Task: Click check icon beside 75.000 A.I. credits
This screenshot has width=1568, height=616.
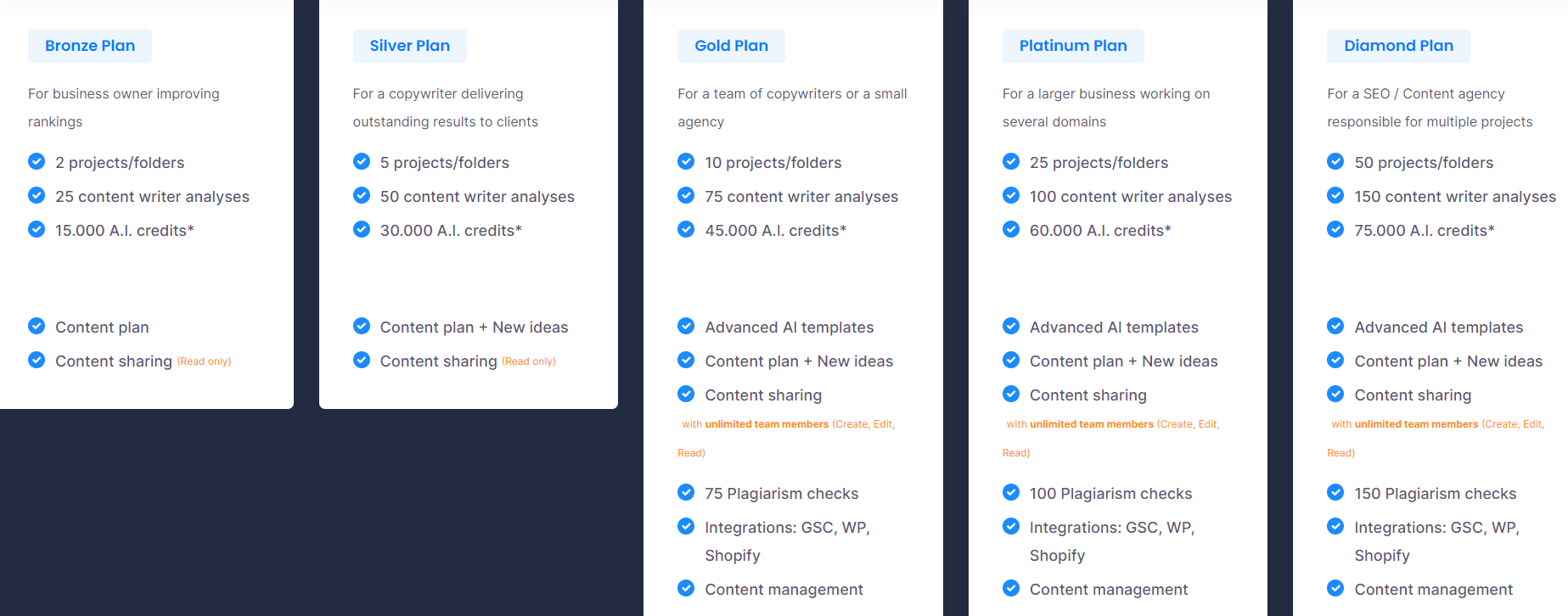Action: tap(1335, 229)
